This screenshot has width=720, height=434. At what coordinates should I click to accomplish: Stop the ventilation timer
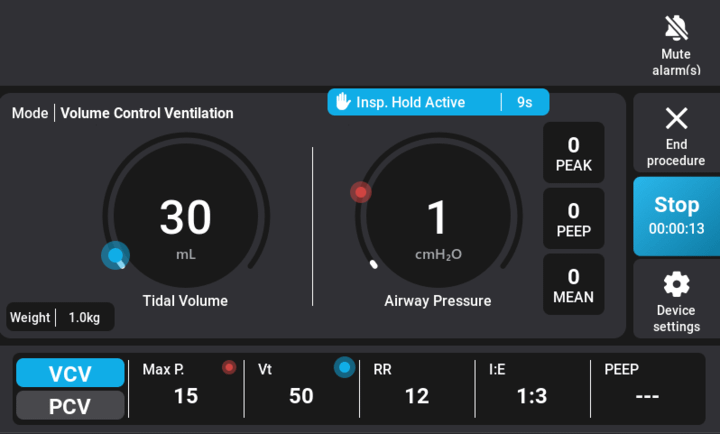[x=676, y=215]
